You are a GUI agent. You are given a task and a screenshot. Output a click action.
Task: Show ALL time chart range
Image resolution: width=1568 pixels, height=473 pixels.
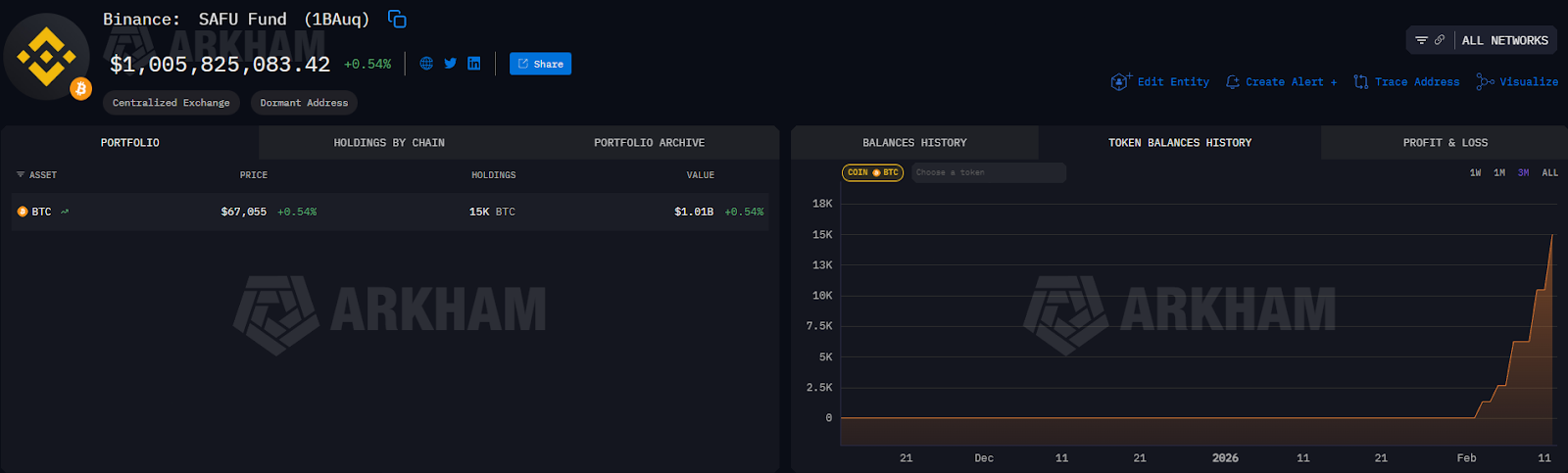[x=1549, y=172]
